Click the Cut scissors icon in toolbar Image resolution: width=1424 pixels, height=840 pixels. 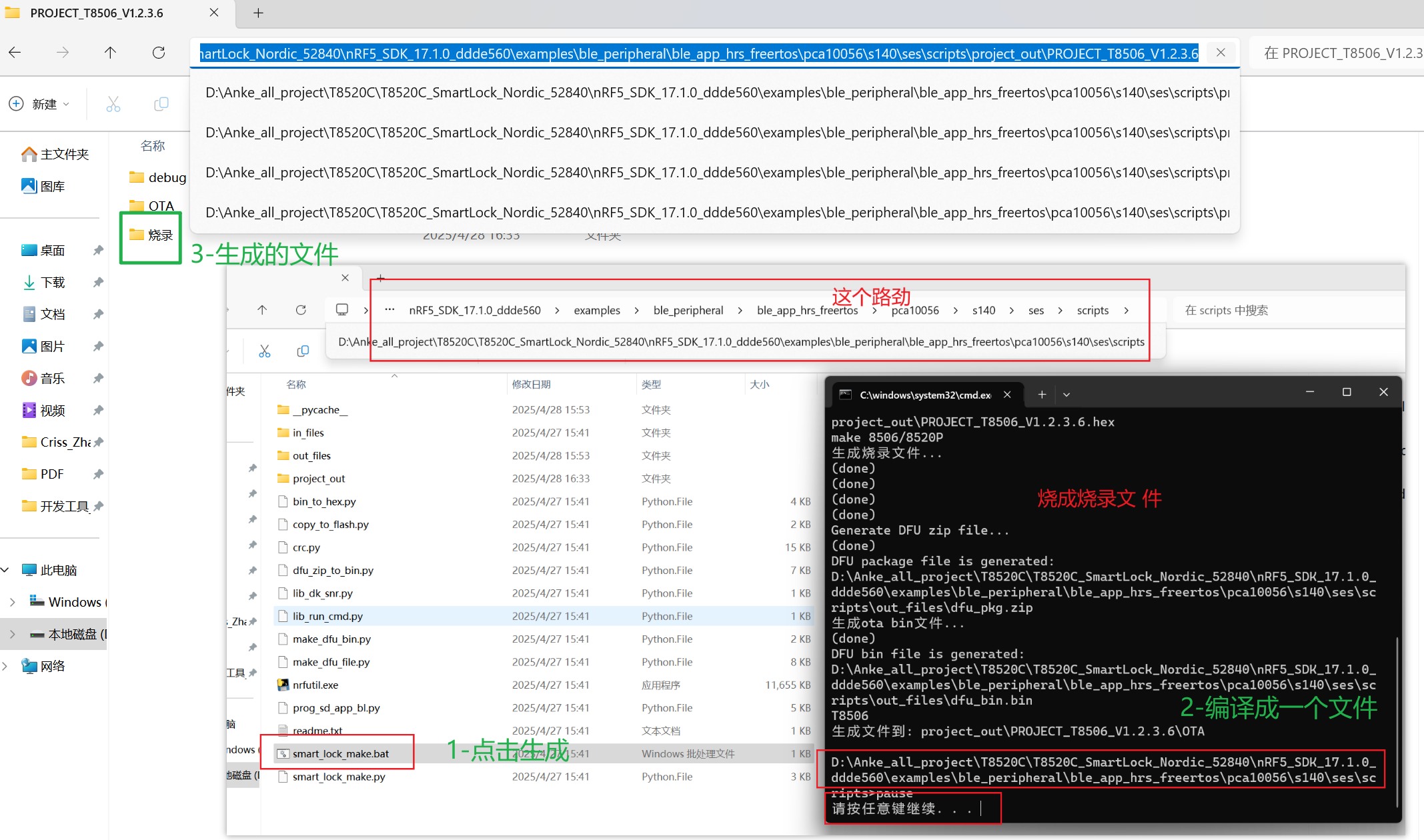113,104
